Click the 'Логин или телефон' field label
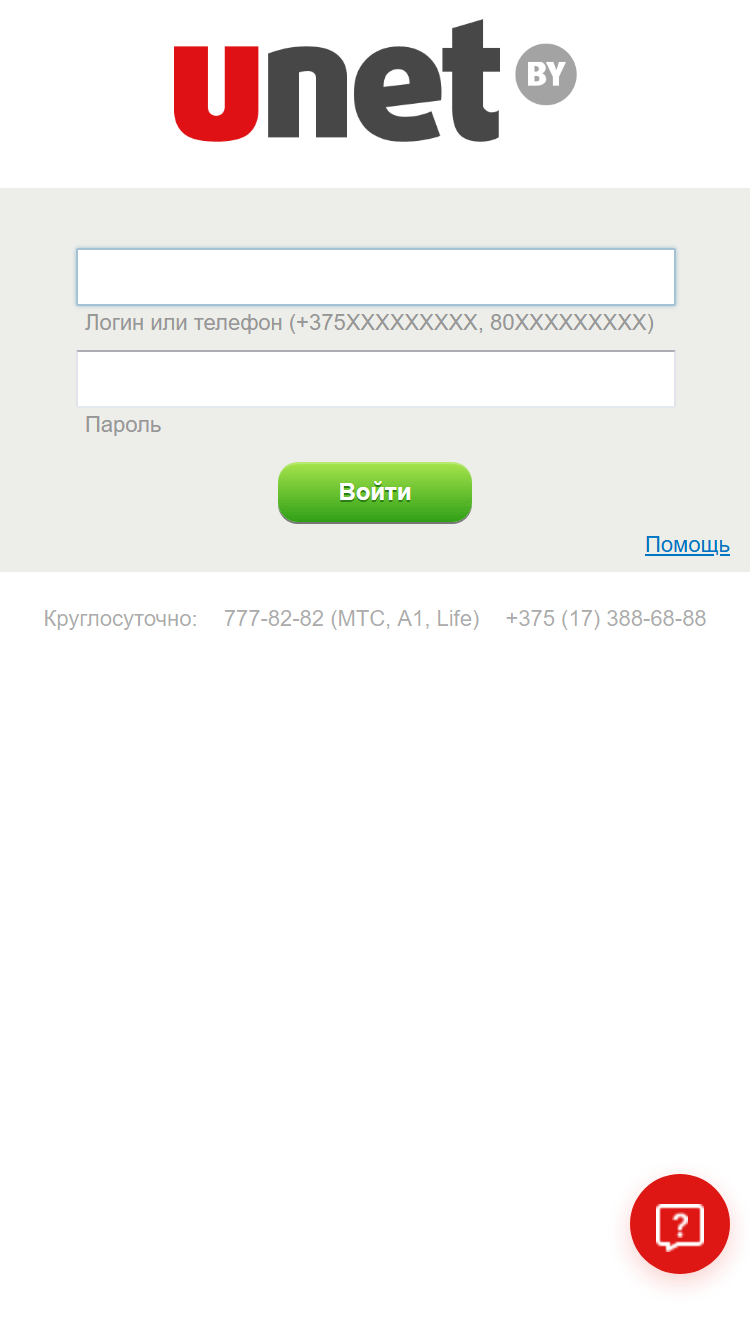Image resolution: width=750 pixels, height=1334 pixels. click(x=184, y=323)
